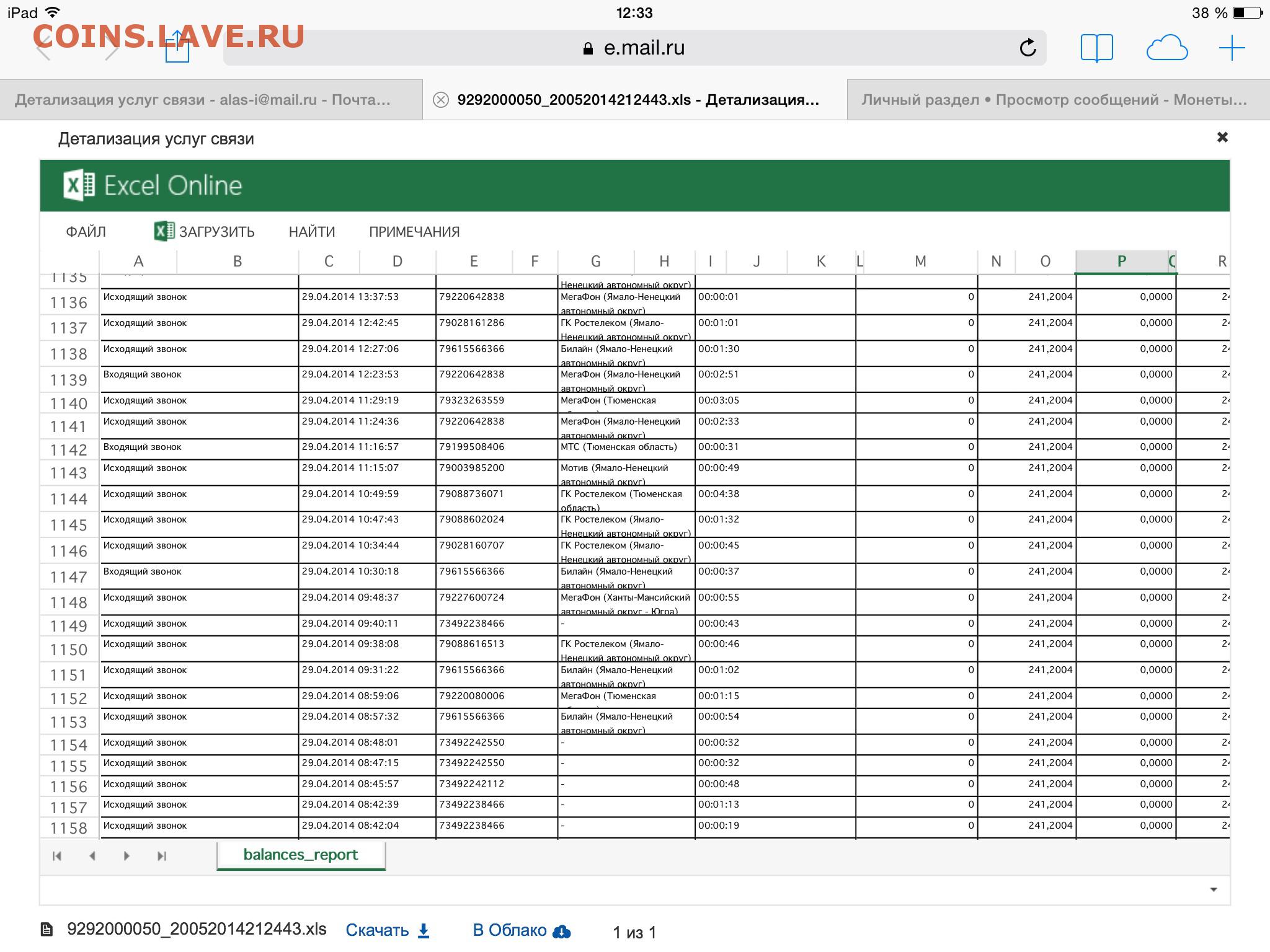
Task: Click download arrow icon beside Скачать
Action: [x=424, y=931]
